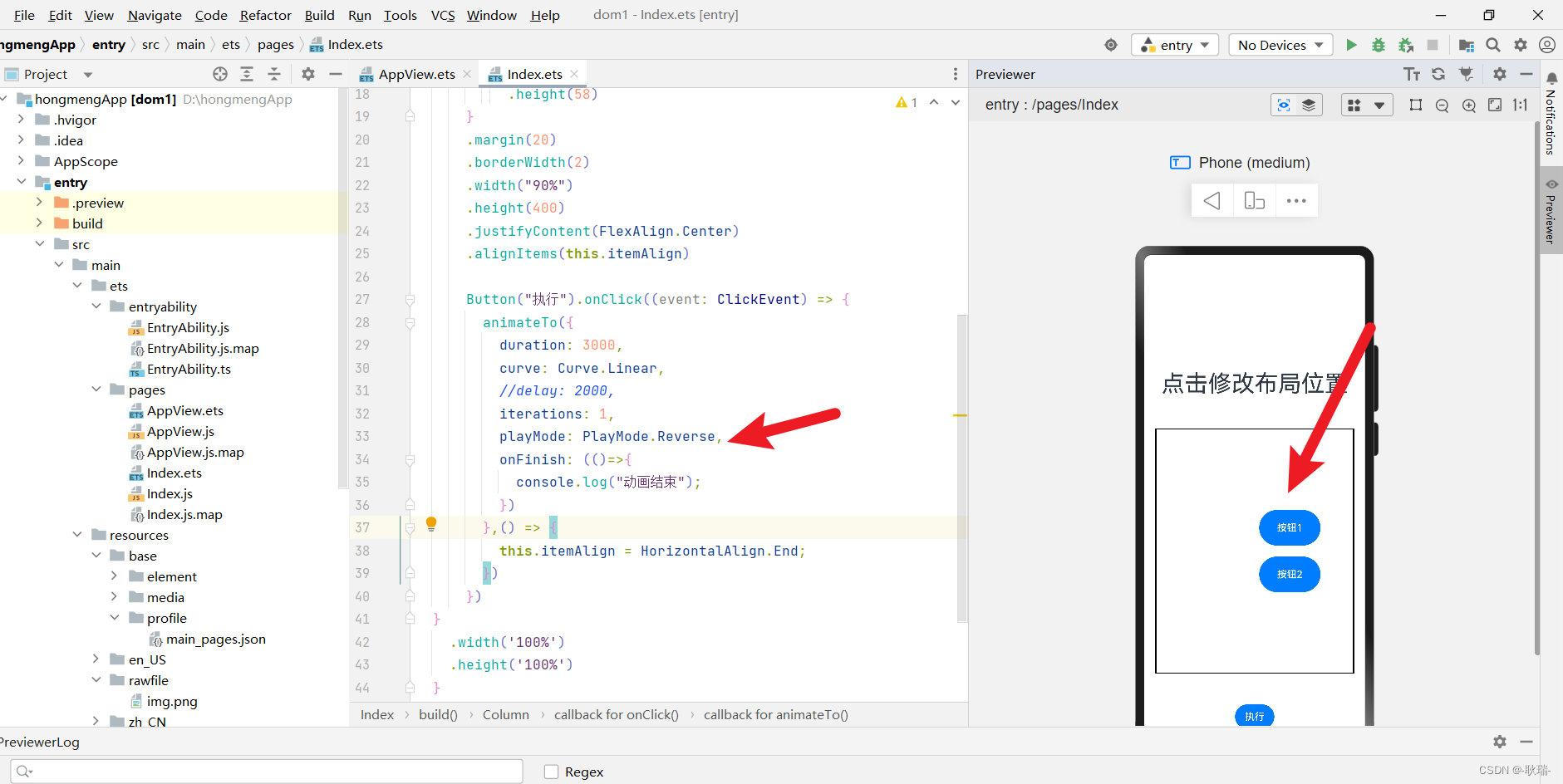Click the account avatar icon at the top-right
This screenshot has width=1563, height=784.
[x=1547, y=45]
